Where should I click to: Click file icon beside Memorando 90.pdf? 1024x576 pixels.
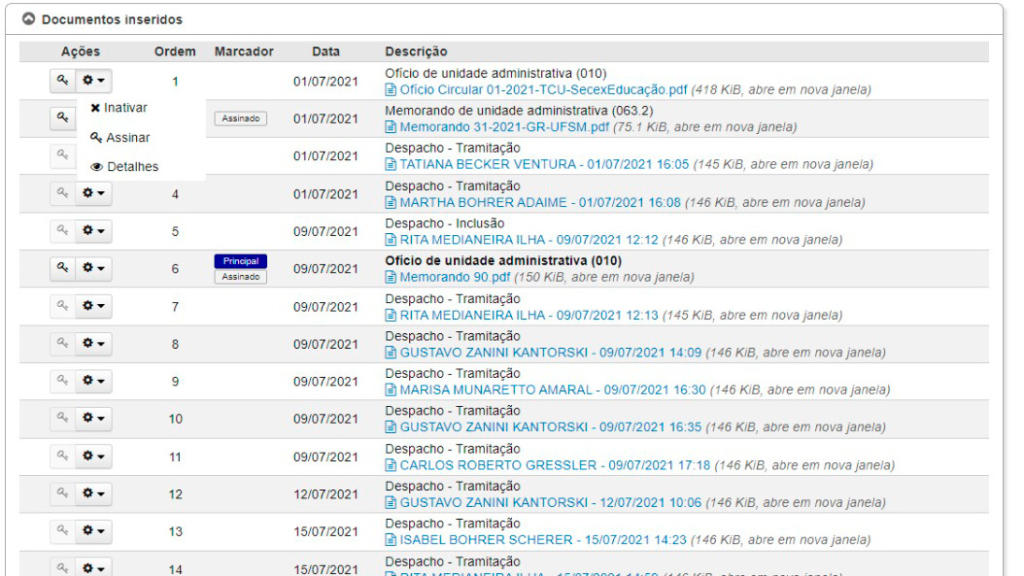(x=391, y=277)
